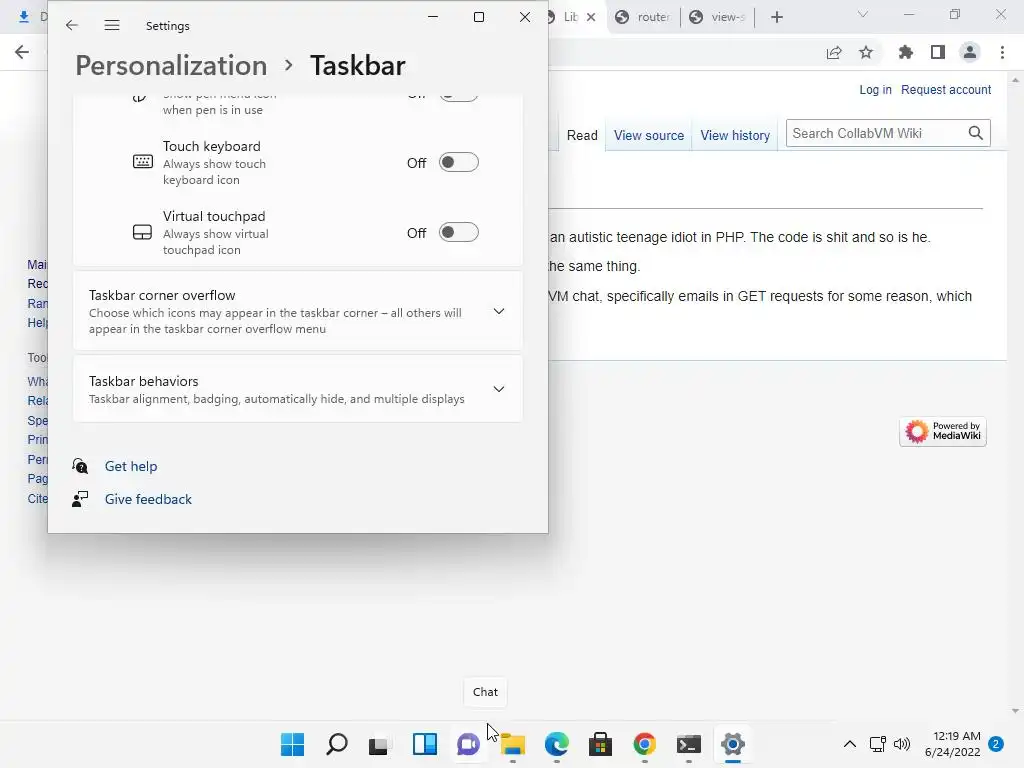
Task: Open a new Chrome tab
Action: coord(776,17)
